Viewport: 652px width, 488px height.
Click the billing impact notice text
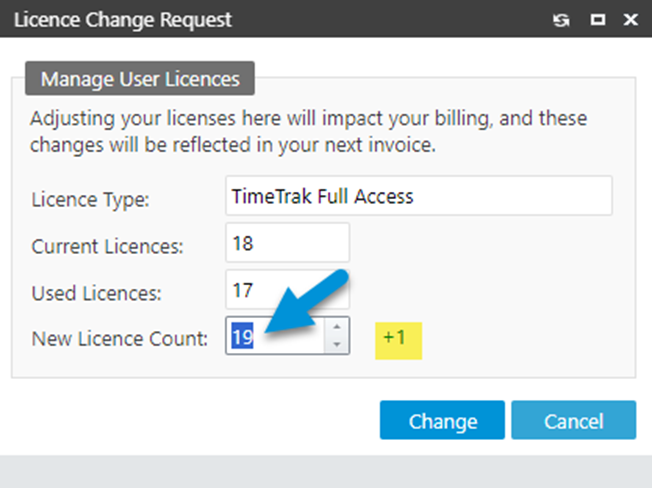point(308,131)
